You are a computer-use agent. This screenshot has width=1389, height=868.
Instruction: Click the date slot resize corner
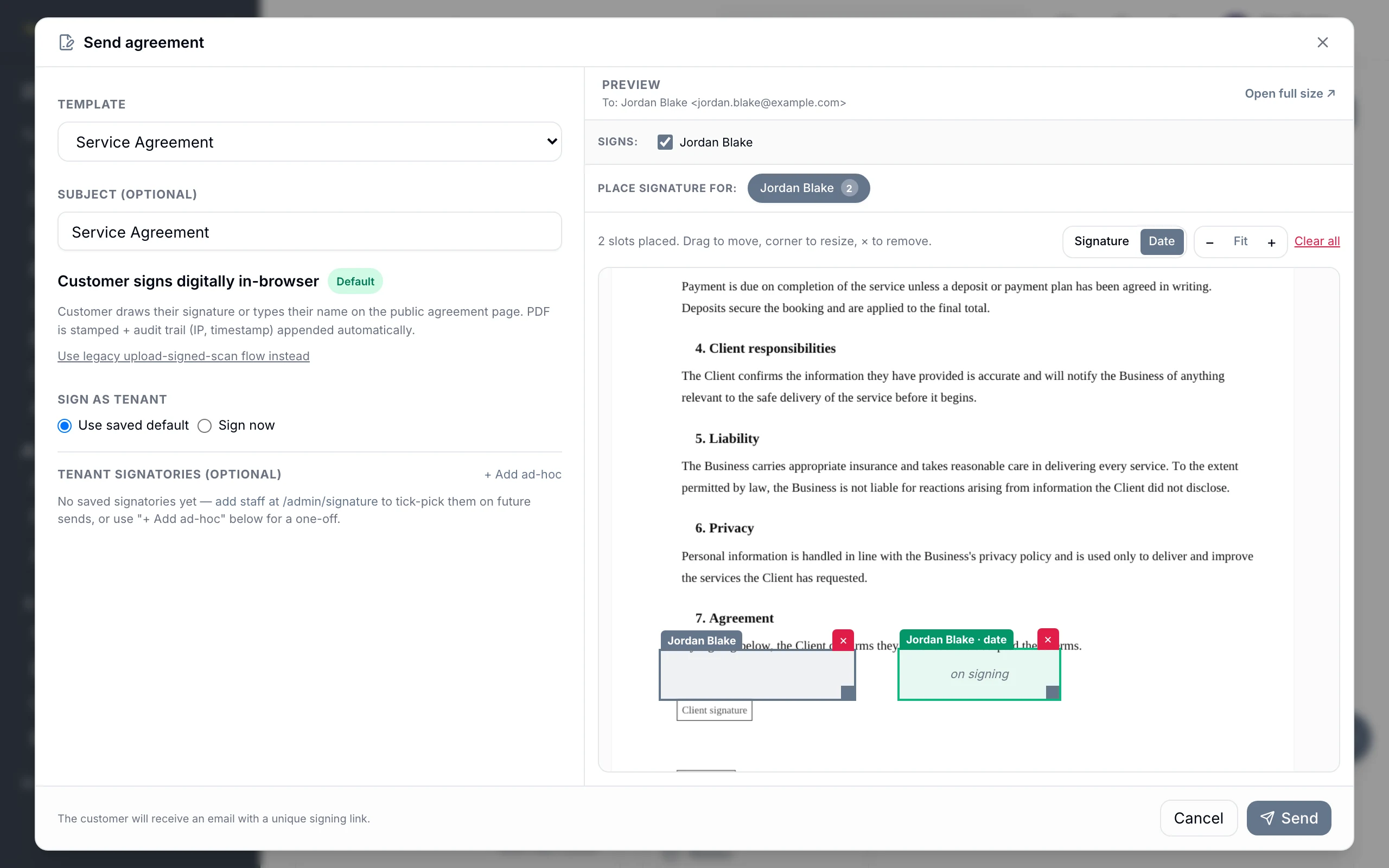(1053, 693)
